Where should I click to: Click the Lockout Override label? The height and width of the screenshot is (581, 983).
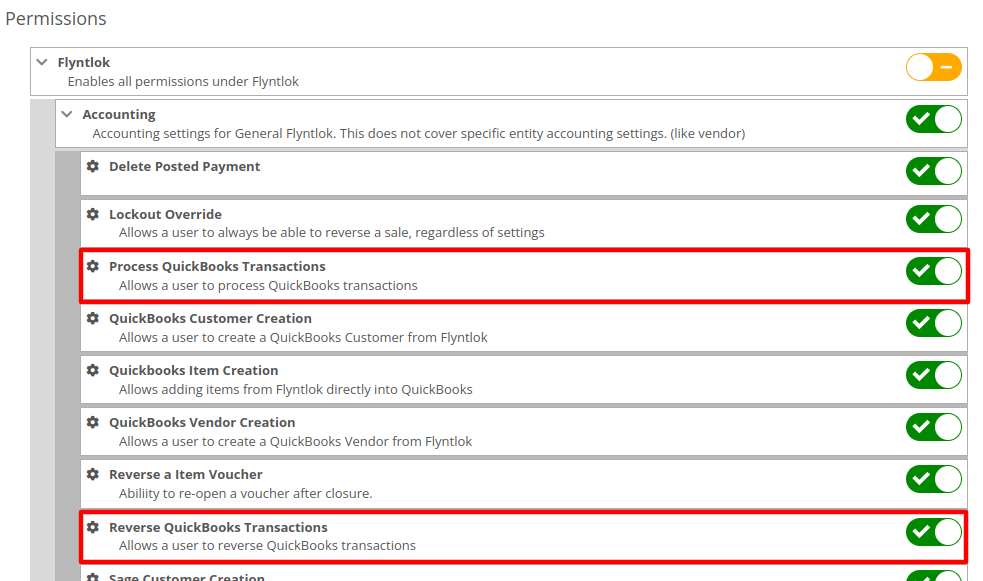[166, 214]
